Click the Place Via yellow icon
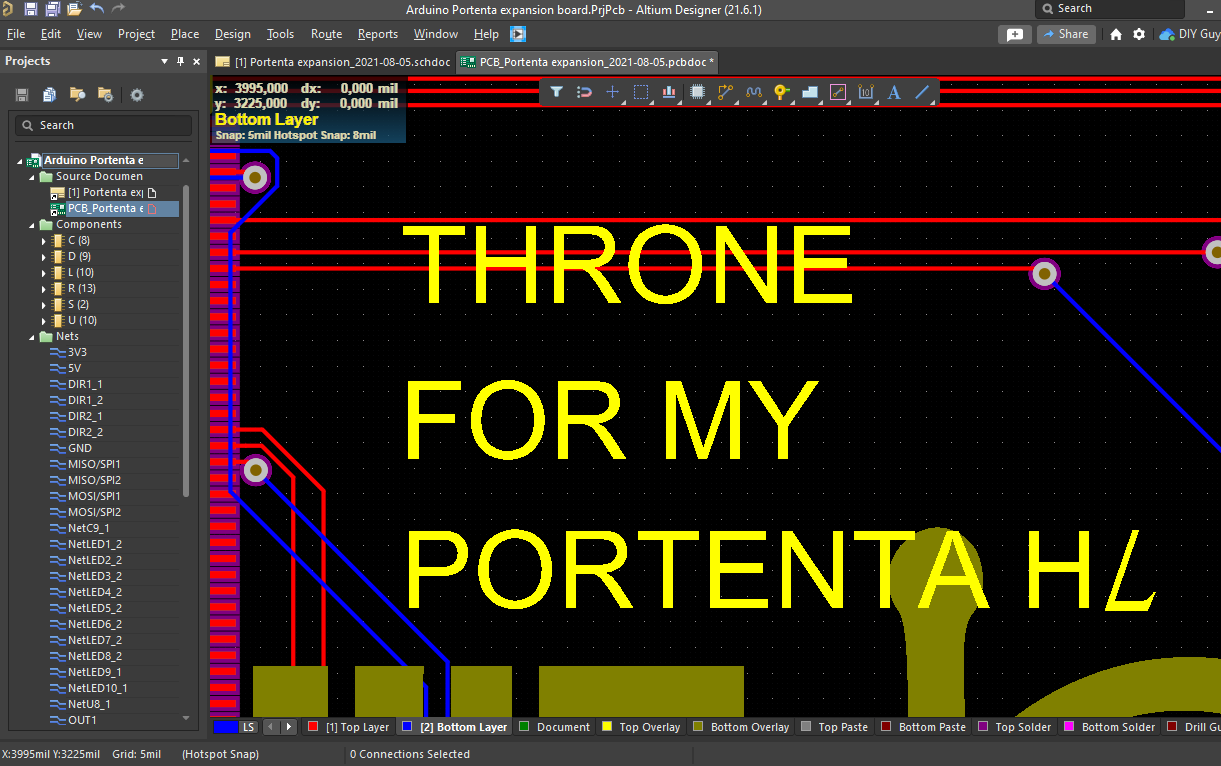 [x=782, y=92]
